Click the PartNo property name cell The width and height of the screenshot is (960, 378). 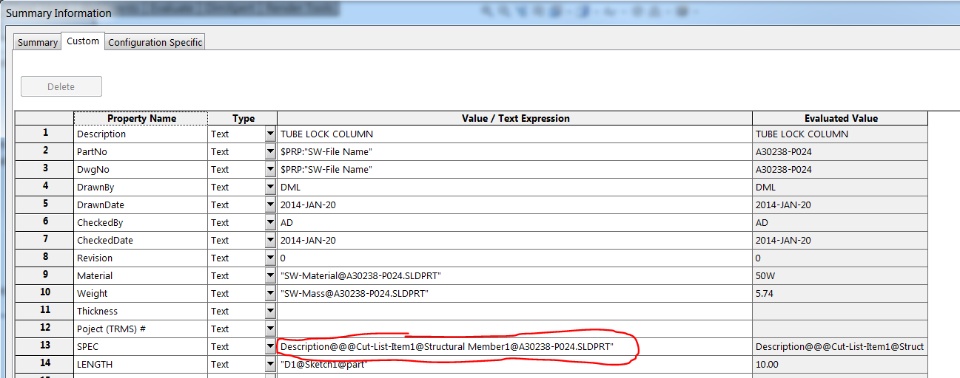pos(141,151)
